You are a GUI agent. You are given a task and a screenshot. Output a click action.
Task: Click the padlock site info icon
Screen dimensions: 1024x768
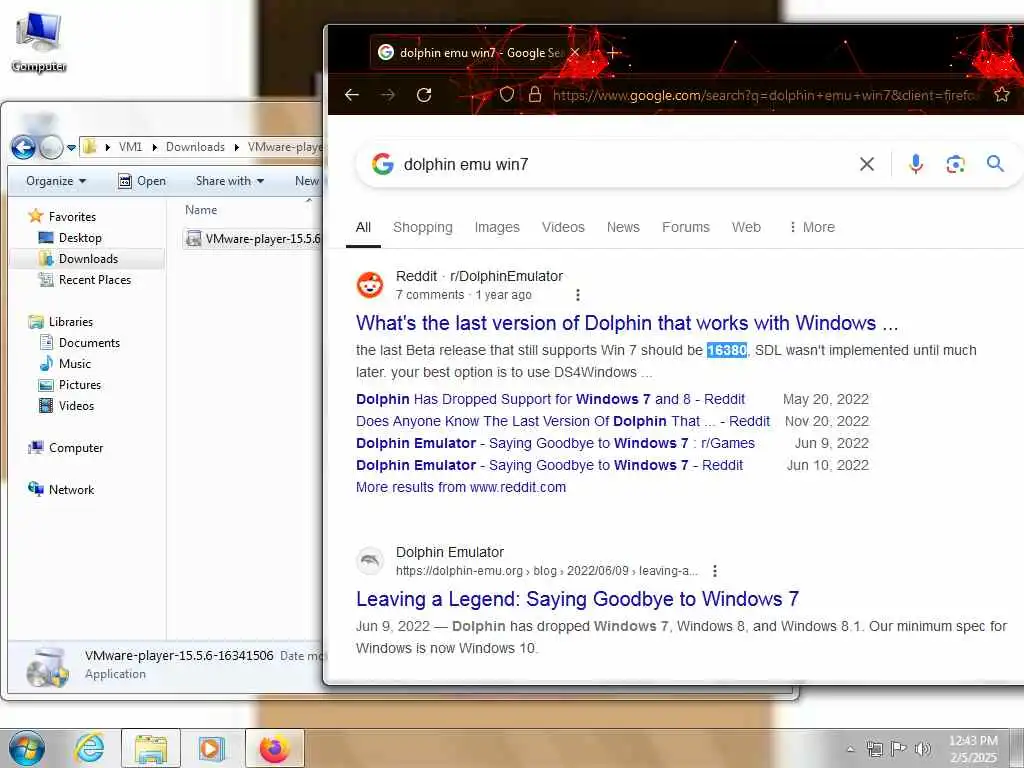coord(535,95)
